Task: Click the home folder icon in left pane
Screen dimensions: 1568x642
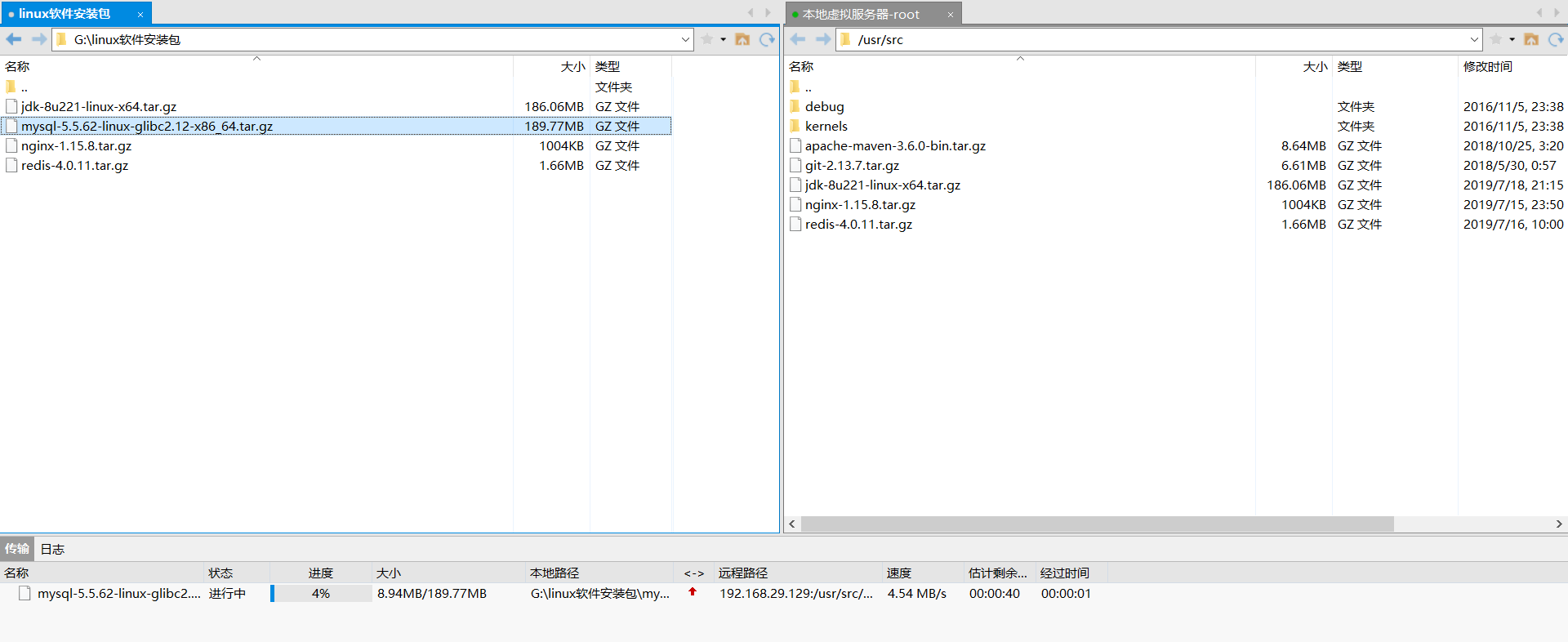Action: click(742, 39)
